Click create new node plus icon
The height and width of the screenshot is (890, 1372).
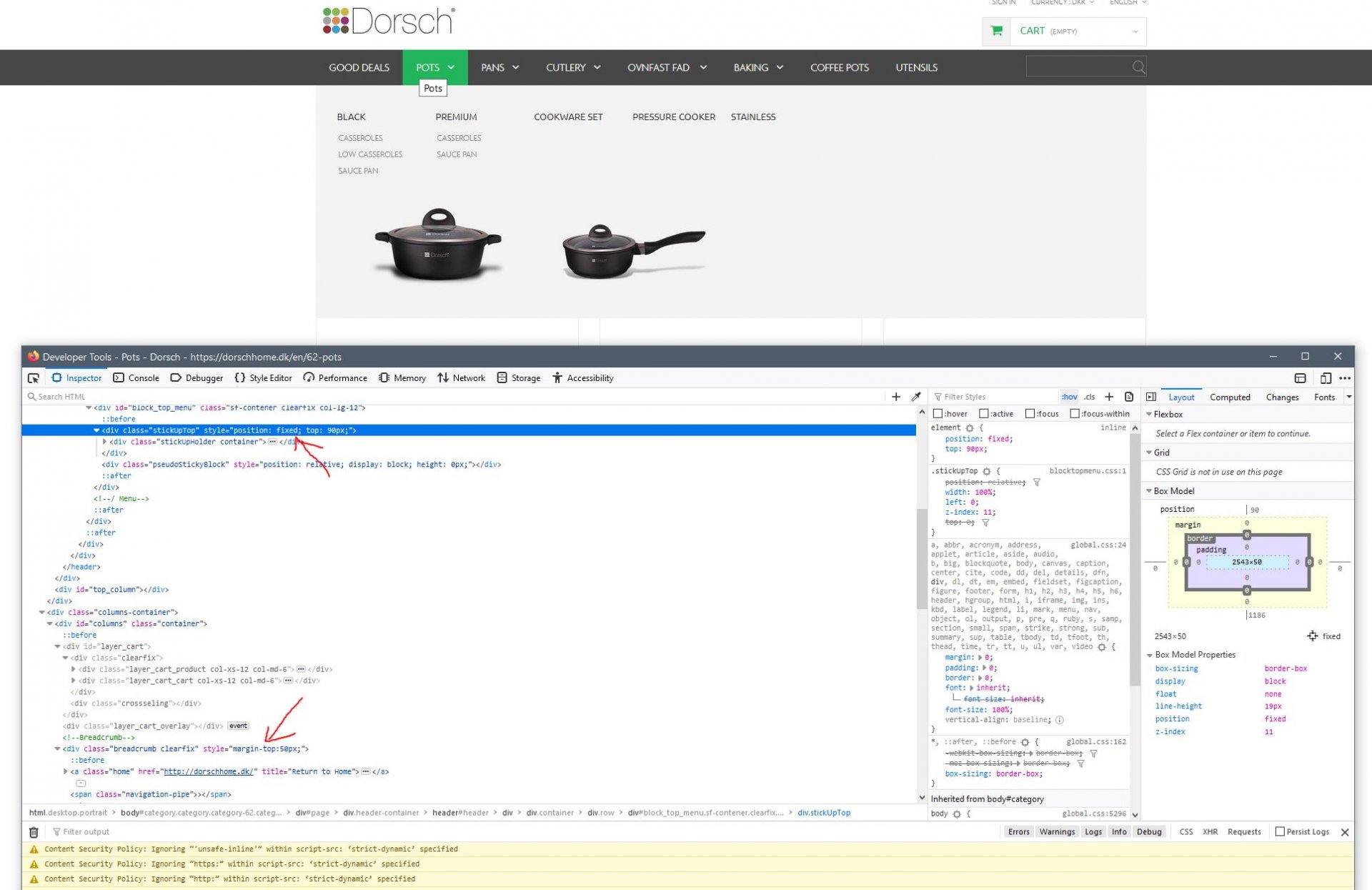pos(896,397)
